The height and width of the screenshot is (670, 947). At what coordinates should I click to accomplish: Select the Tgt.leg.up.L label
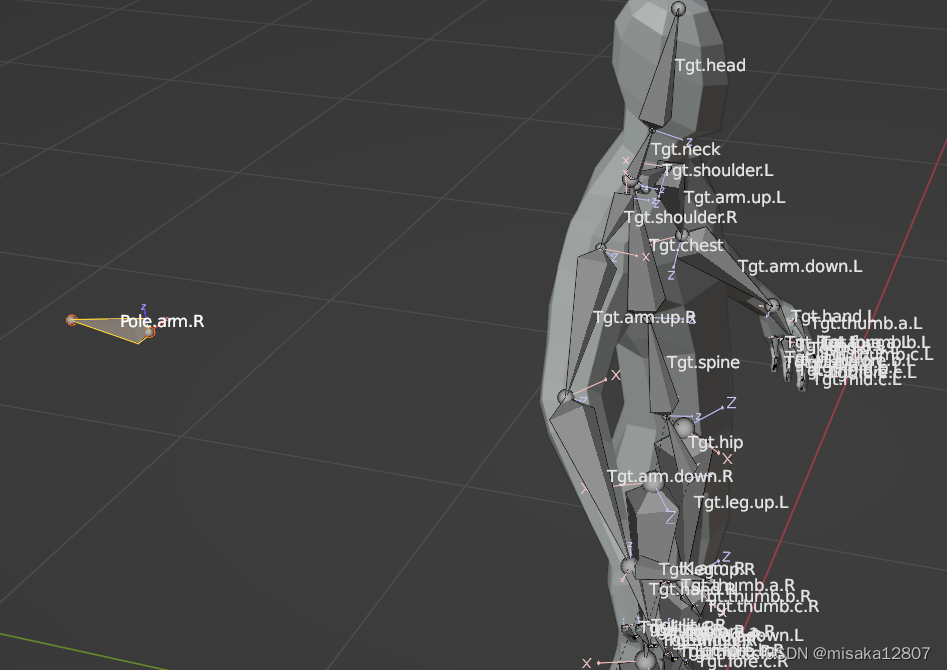pos(740,503)
